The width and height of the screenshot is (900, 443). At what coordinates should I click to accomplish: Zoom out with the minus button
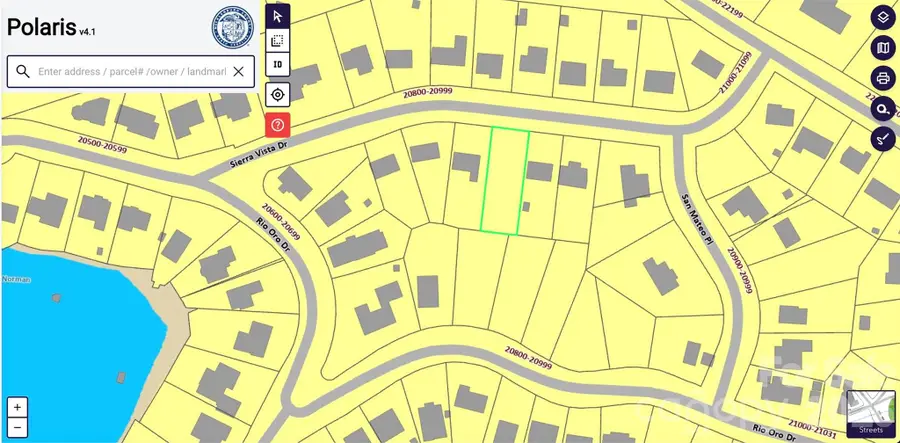[18, 428]
